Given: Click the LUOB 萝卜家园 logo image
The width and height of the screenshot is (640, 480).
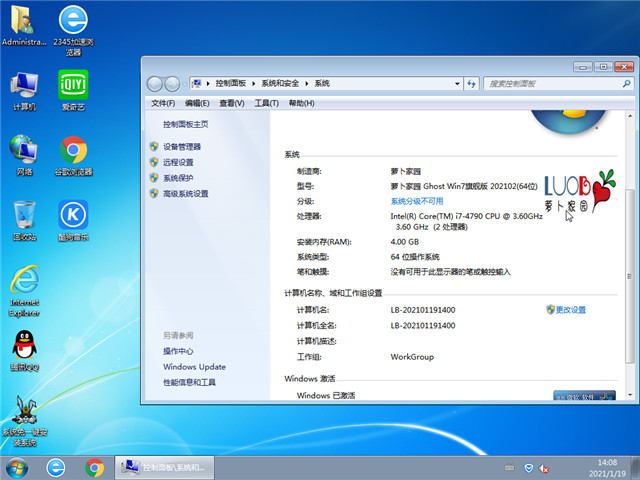Looking at the screenshot, I should (x=580, y=191).
